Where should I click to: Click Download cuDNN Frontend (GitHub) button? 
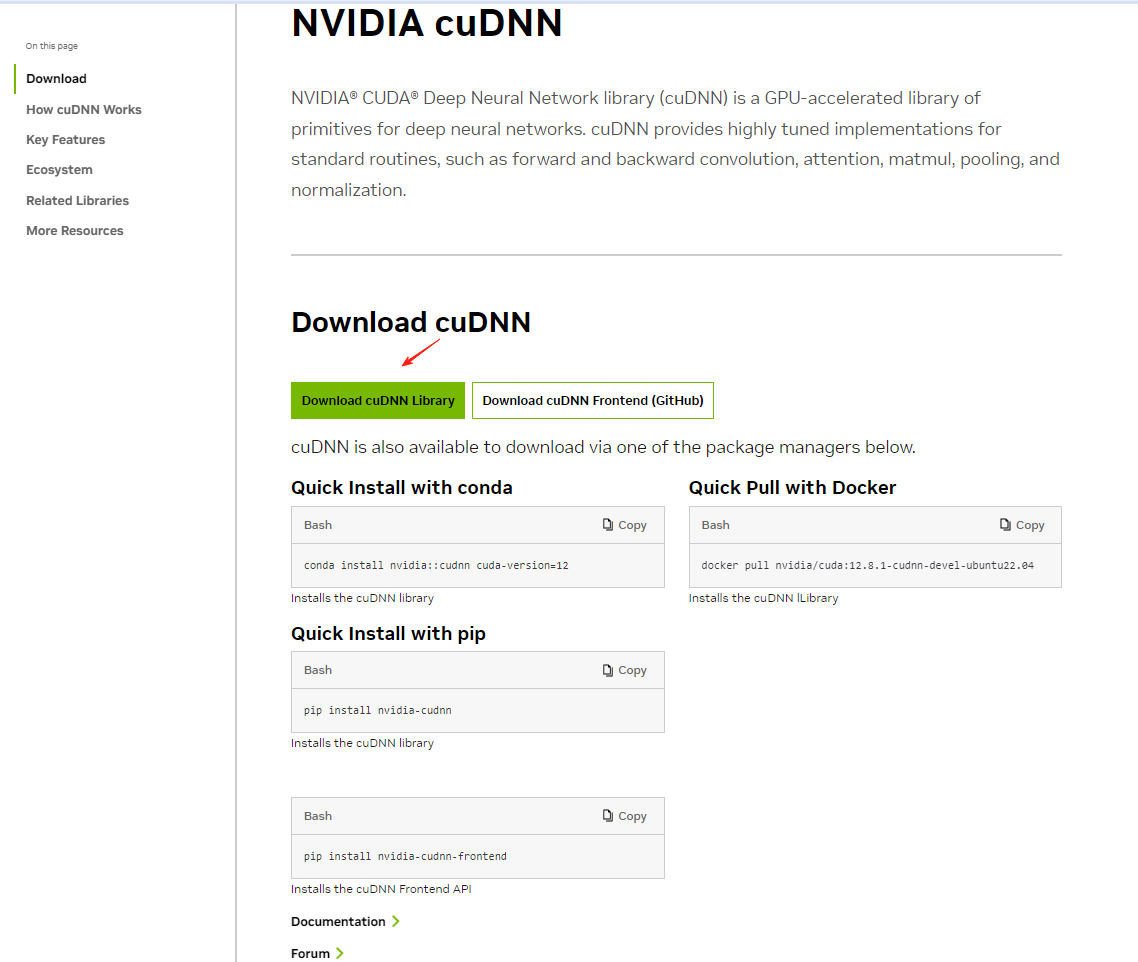point(592,400)
